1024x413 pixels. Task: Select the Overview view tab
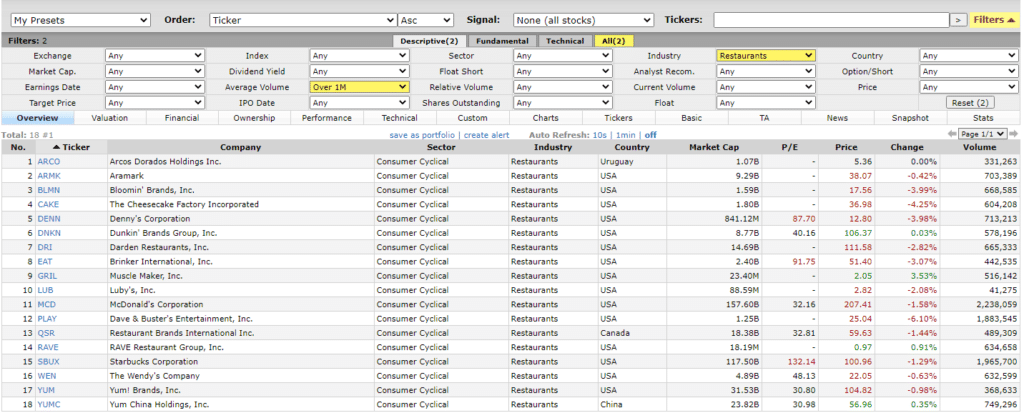tap(37, 118)
